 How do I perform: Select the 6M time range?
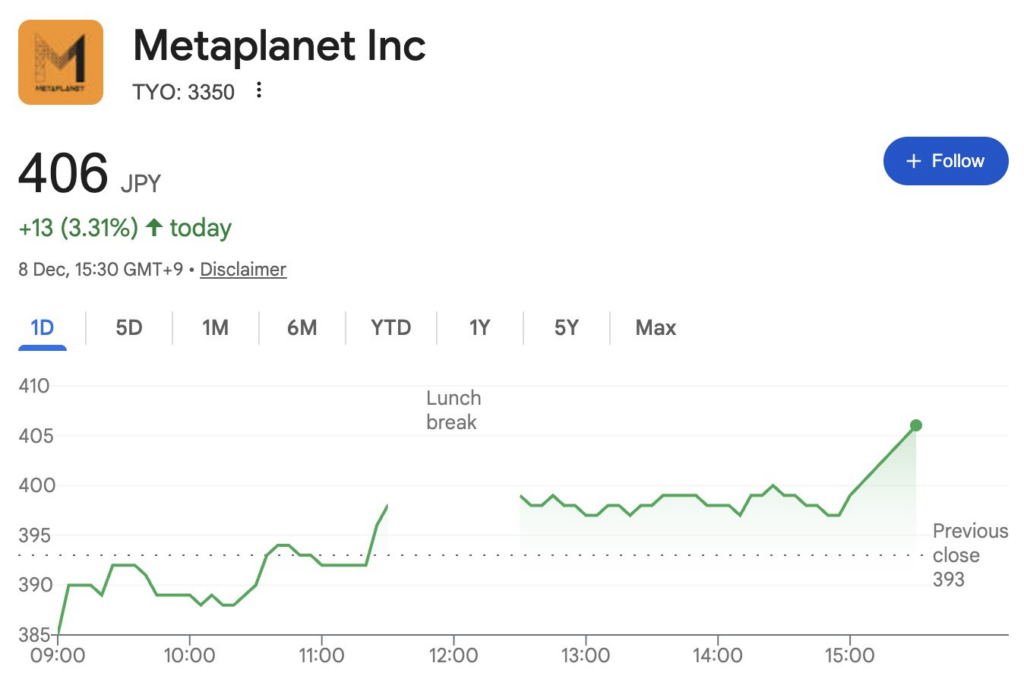click(301, 327)
